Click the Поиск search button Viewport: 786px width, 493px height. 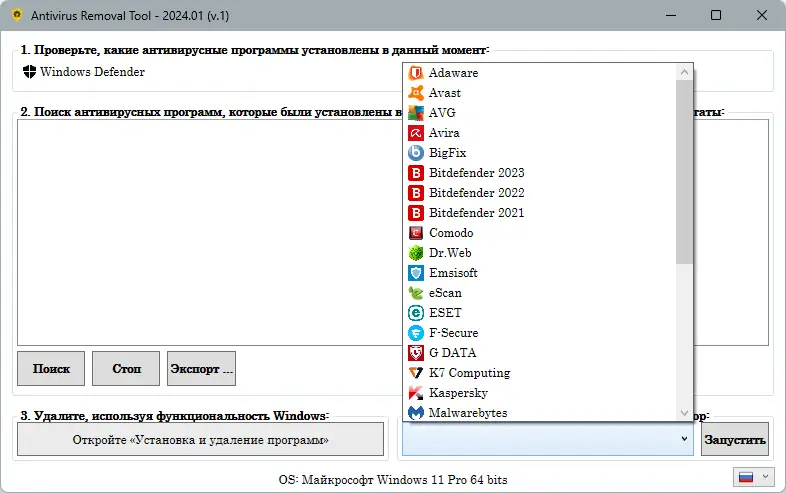pyautogui.click(x=51, y=369)
